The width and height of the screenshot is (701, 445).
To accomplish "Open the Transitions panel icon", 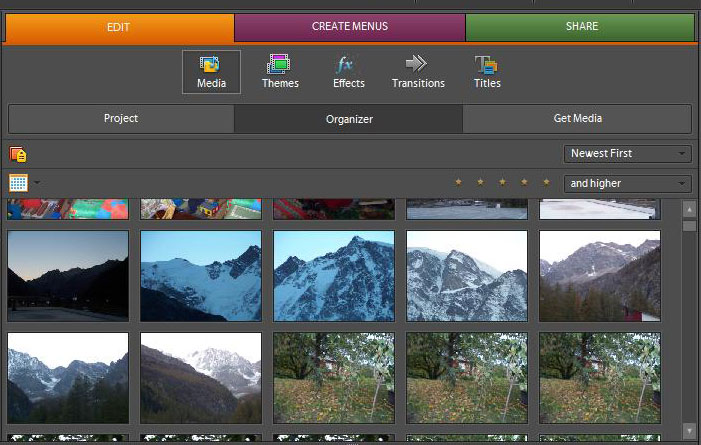I will pyautogui.click(x=418, y=72).
